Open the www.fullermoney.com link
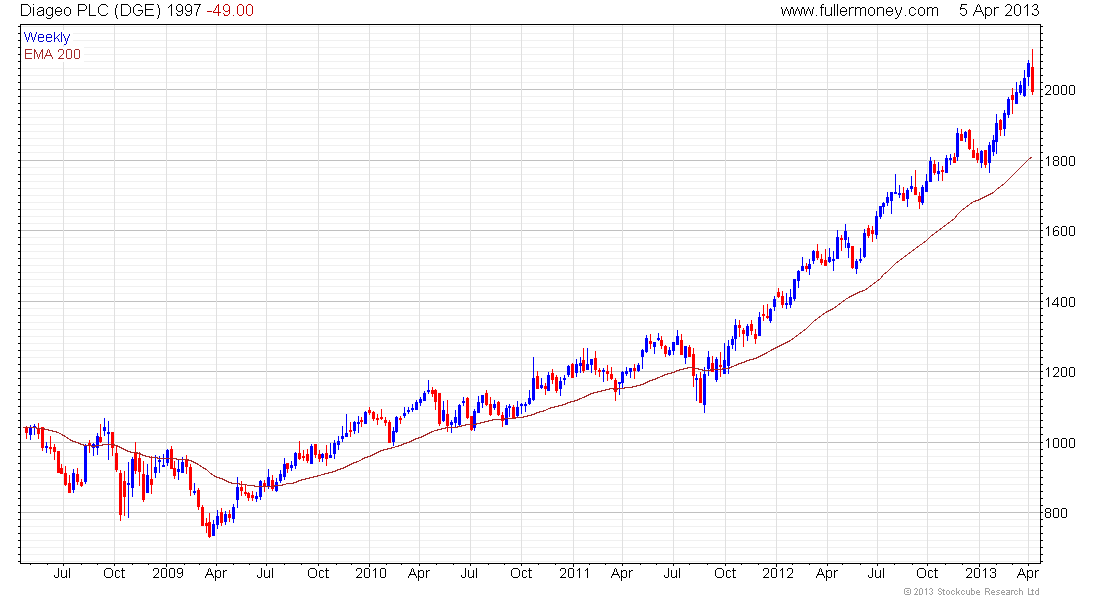Viewport: 1100px width, 600px height. (859, 11)
